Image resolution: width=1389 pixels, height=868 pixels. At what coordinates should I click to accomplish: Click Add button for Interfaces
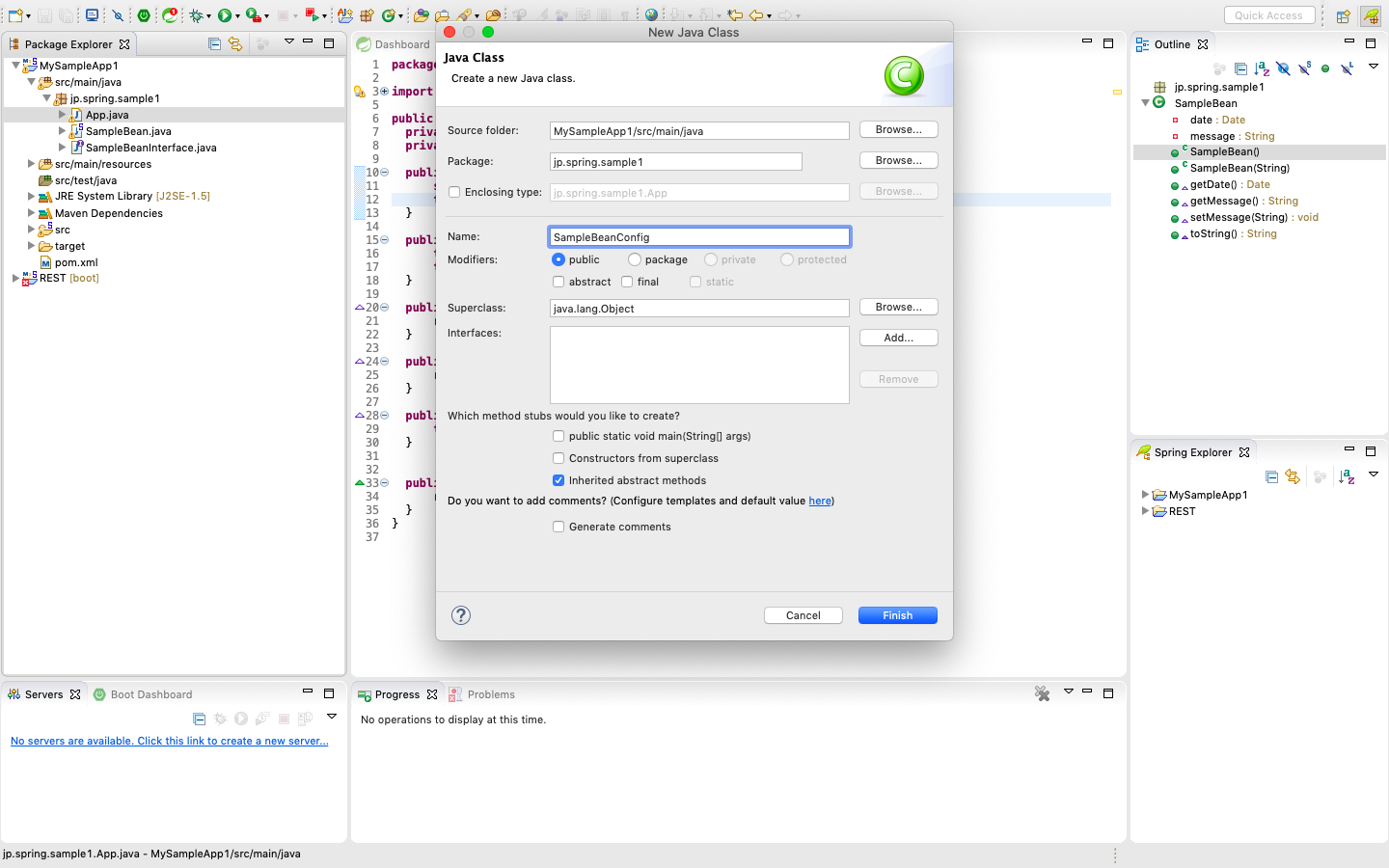(x=899, y=338)
